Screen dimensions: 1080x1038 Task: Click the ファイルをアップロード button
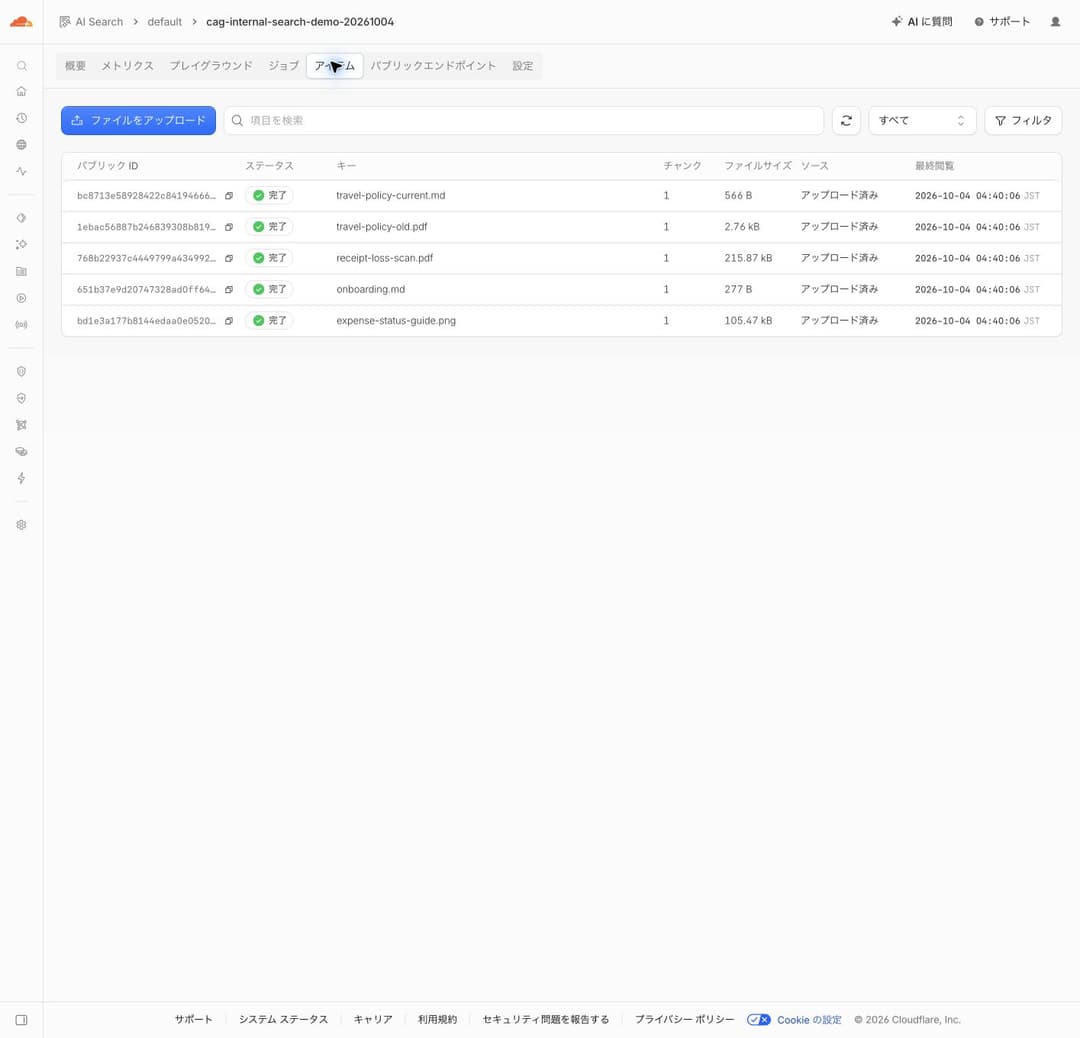point(138,121)
